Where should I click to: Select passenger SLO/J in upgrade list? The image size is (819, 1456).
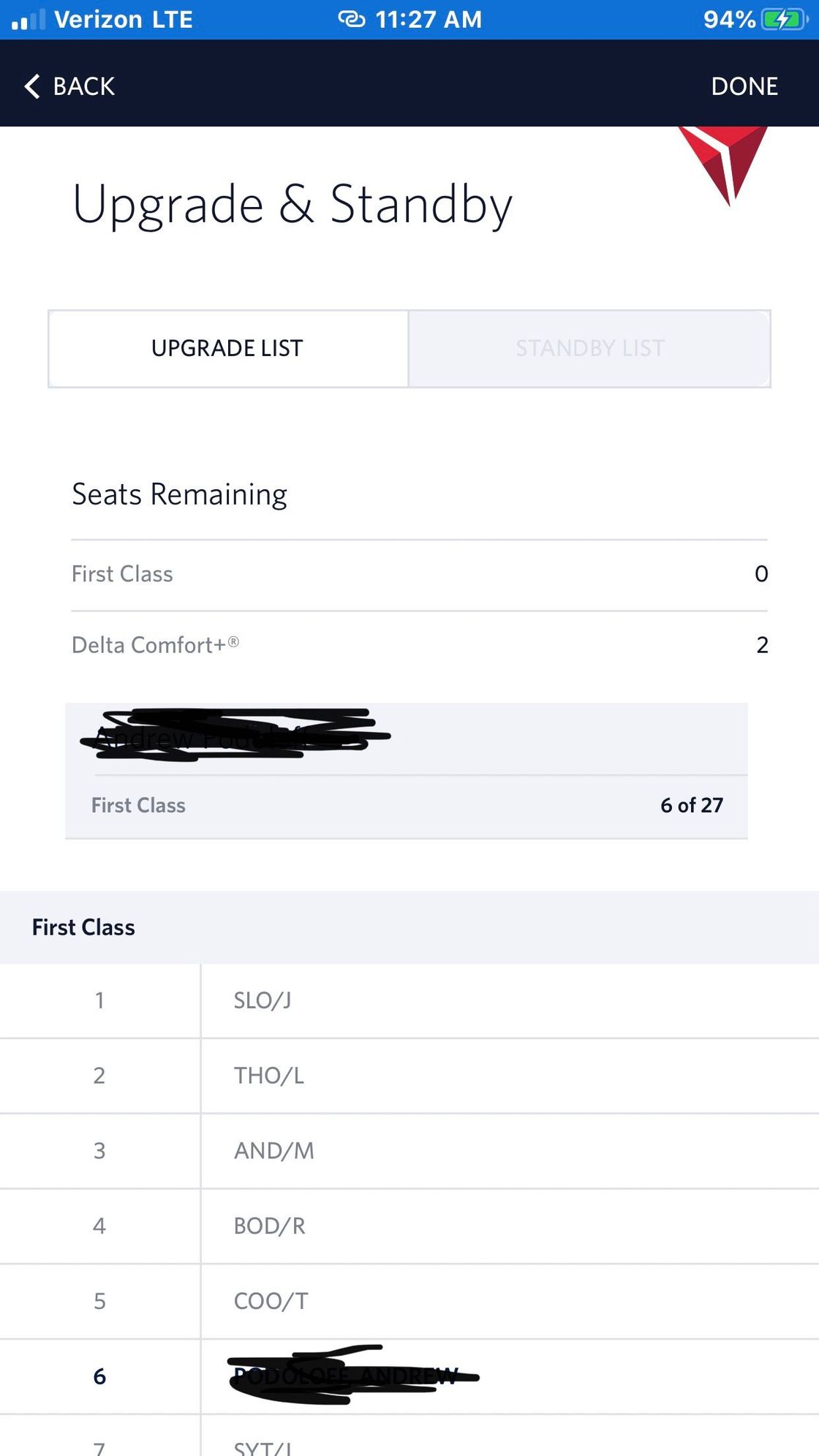click(263, 1000)
